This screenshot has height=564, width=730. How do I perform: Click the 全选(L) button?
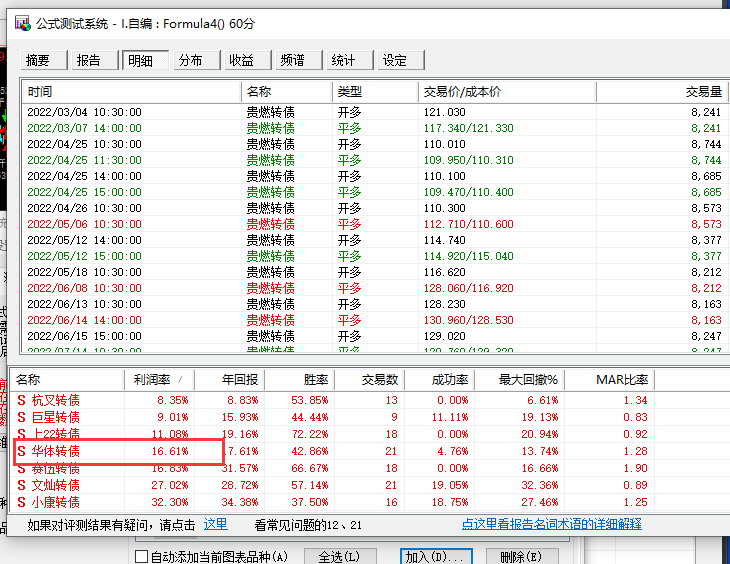coord(340,557)
